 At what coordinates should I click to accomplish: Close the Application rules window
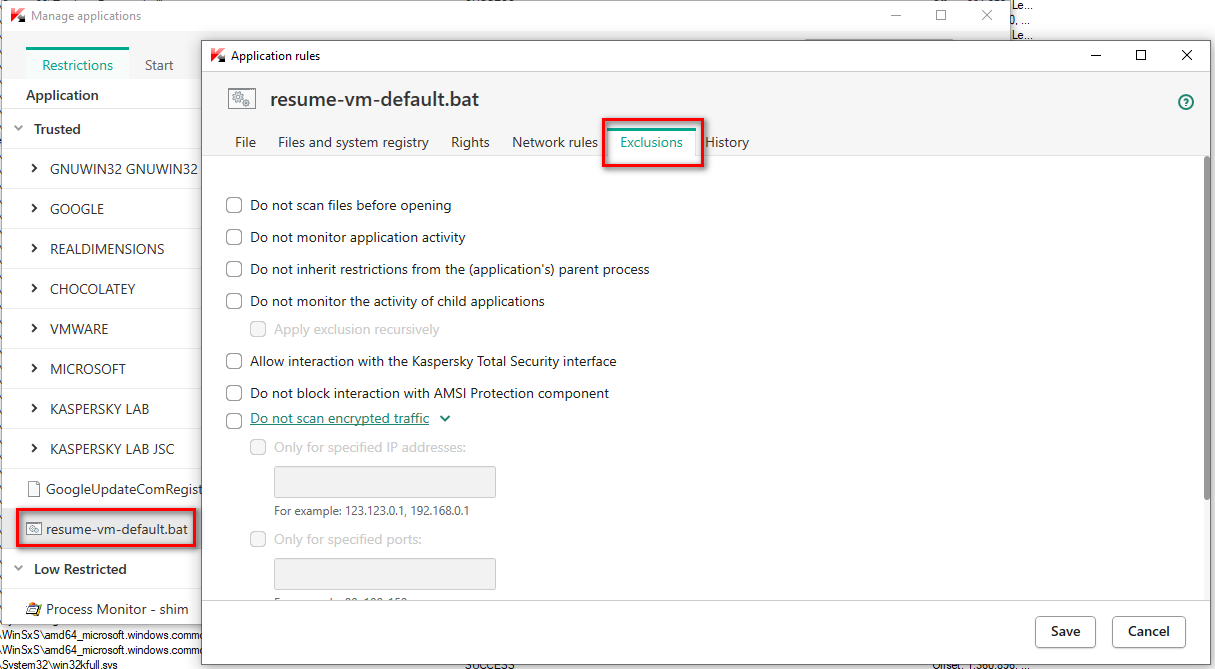1187,56
